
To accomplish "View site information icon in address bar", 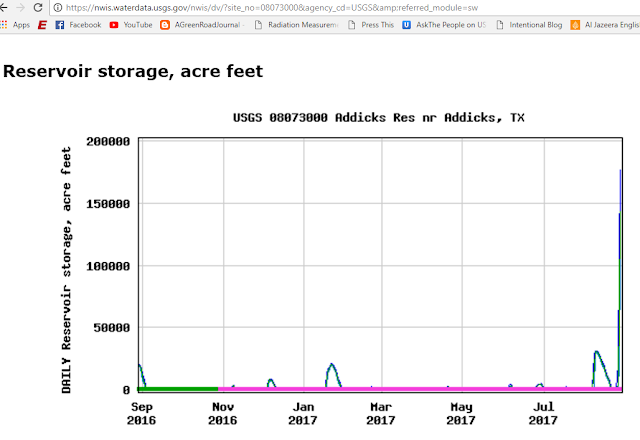I will pos(58,7).
